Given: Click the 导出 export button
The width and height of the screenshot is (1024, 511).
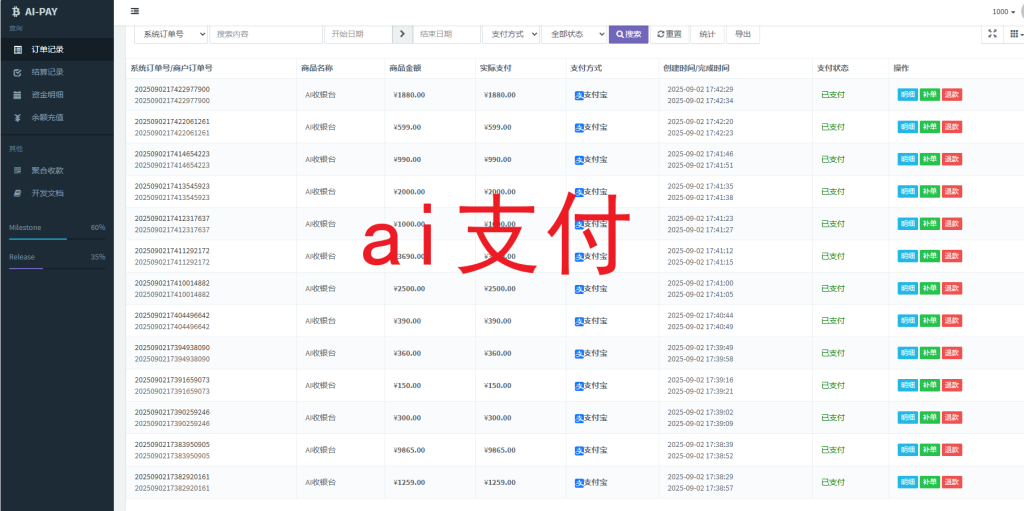Looking at the screenshot, I should tap(743, 34).
